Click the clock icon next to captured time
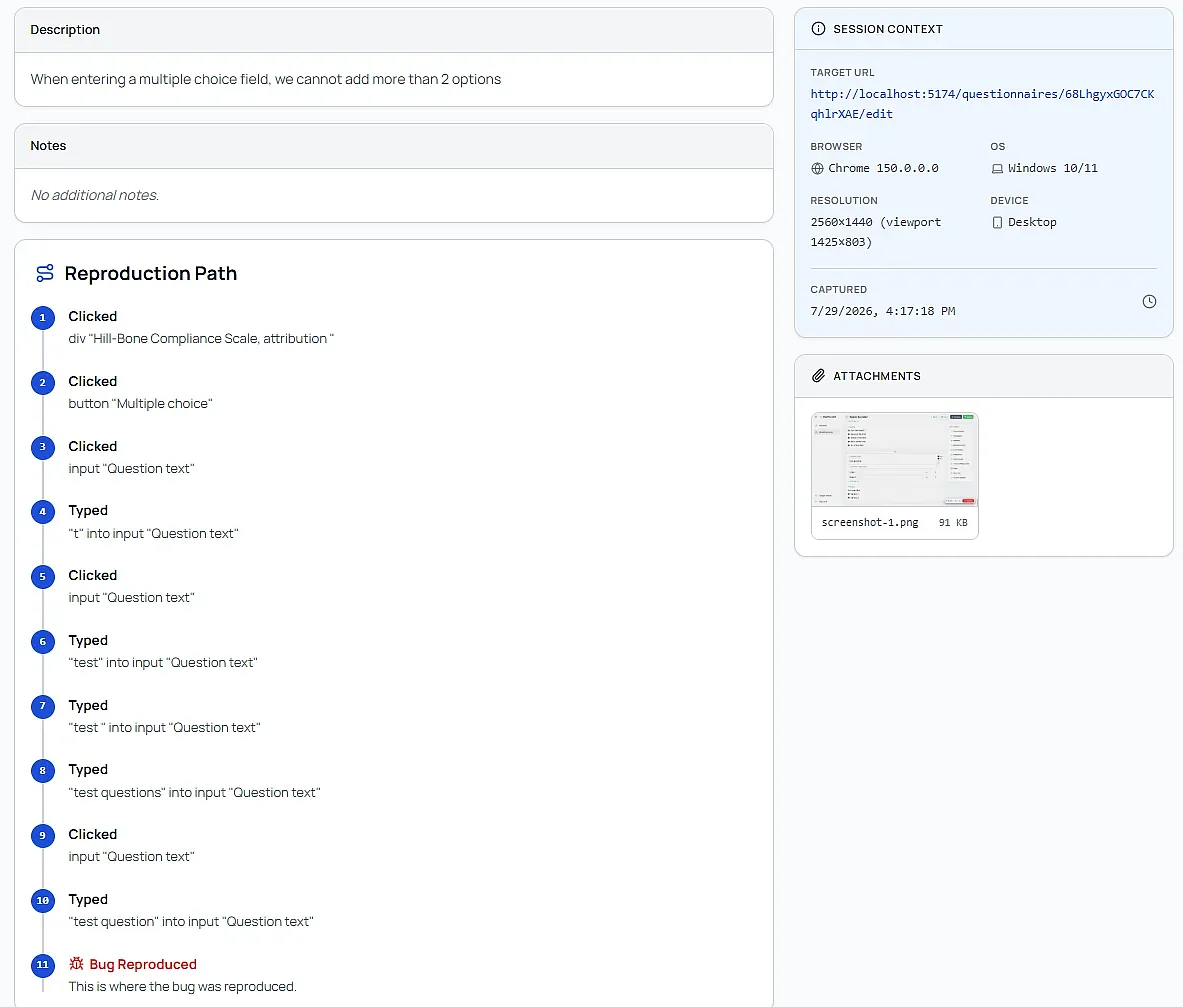 click(1149, 302)
